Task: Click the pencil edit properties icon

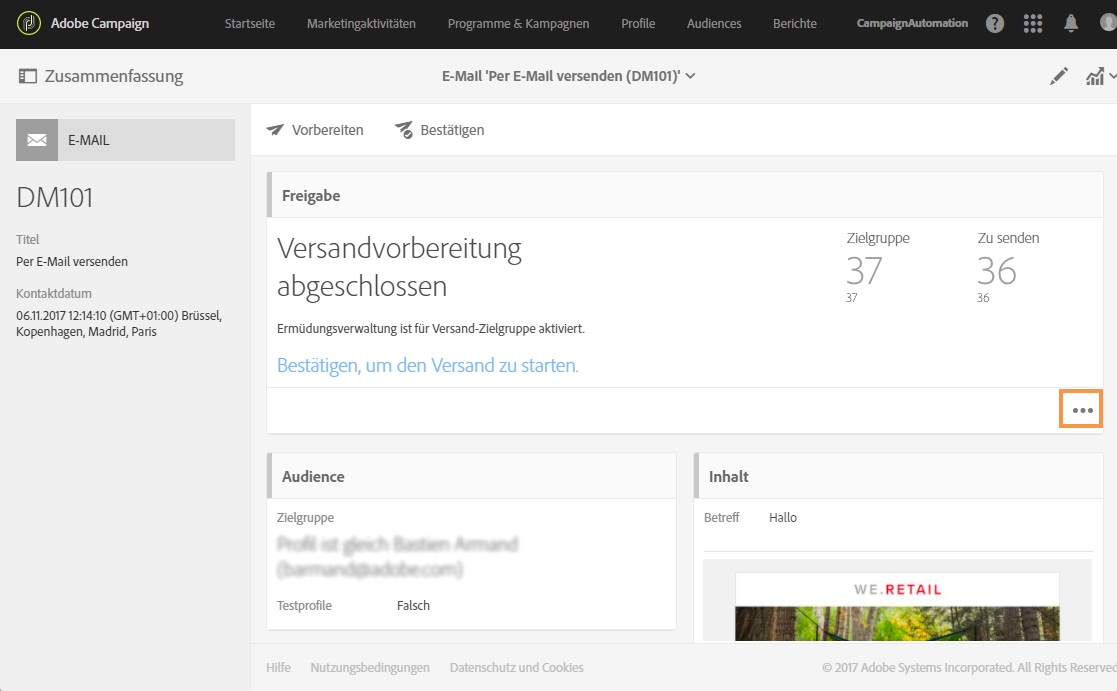Action: coord(1059,76)
